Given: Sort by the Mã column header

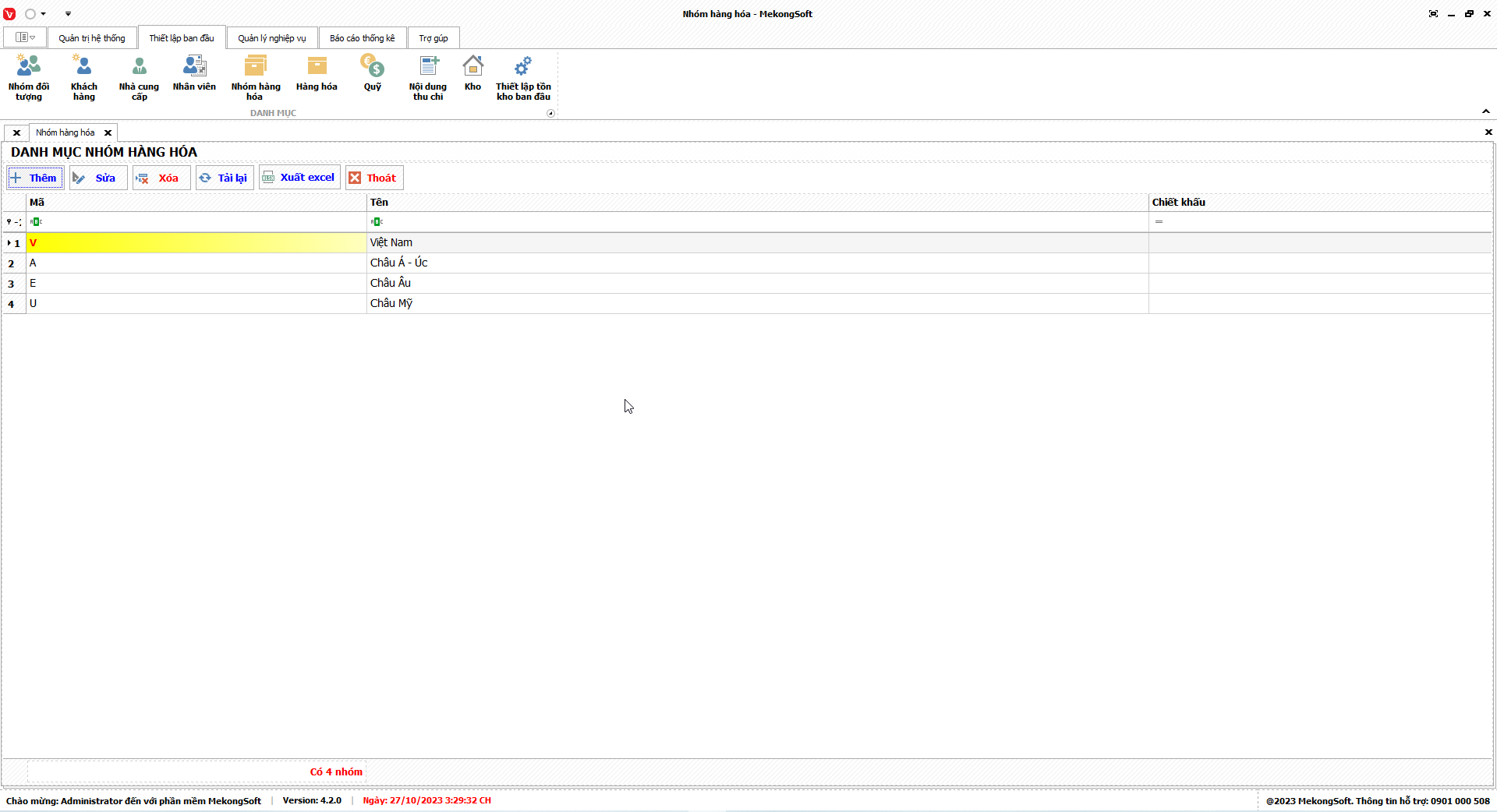Looking at the screenshot, I should [196, 203].
